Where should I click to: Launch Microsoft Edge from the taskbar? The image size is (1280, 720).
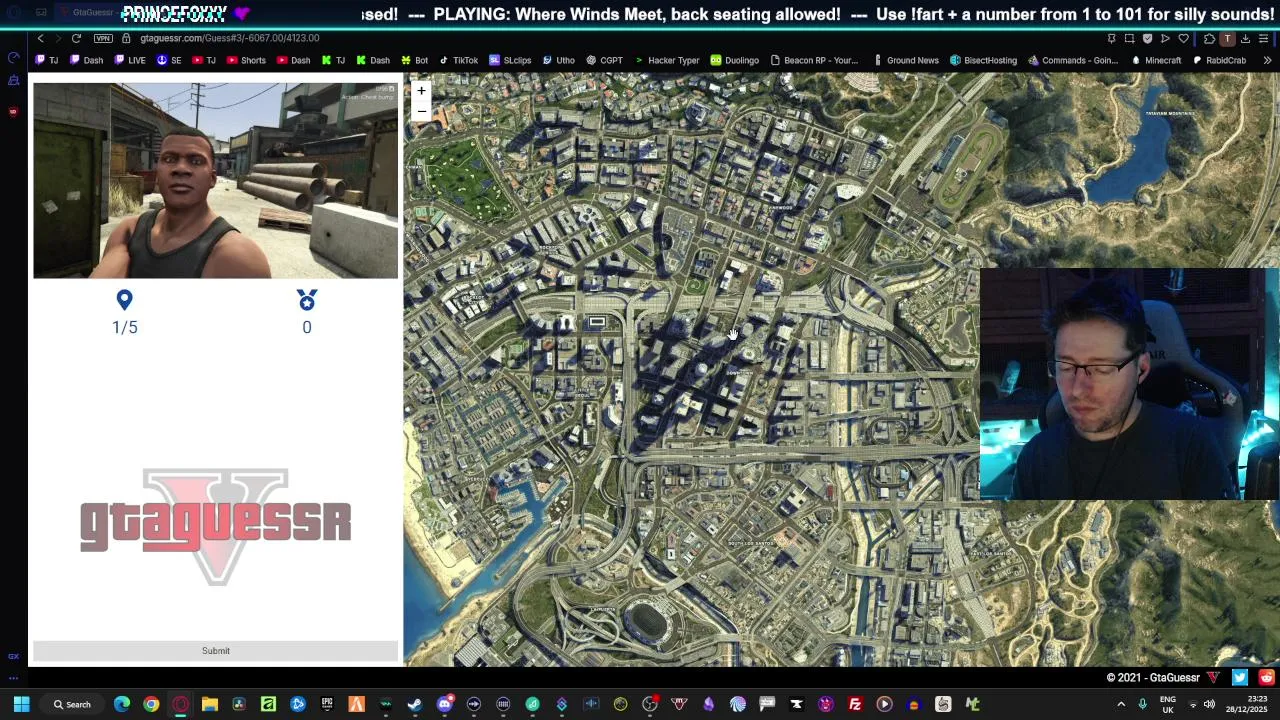(122, 704)
